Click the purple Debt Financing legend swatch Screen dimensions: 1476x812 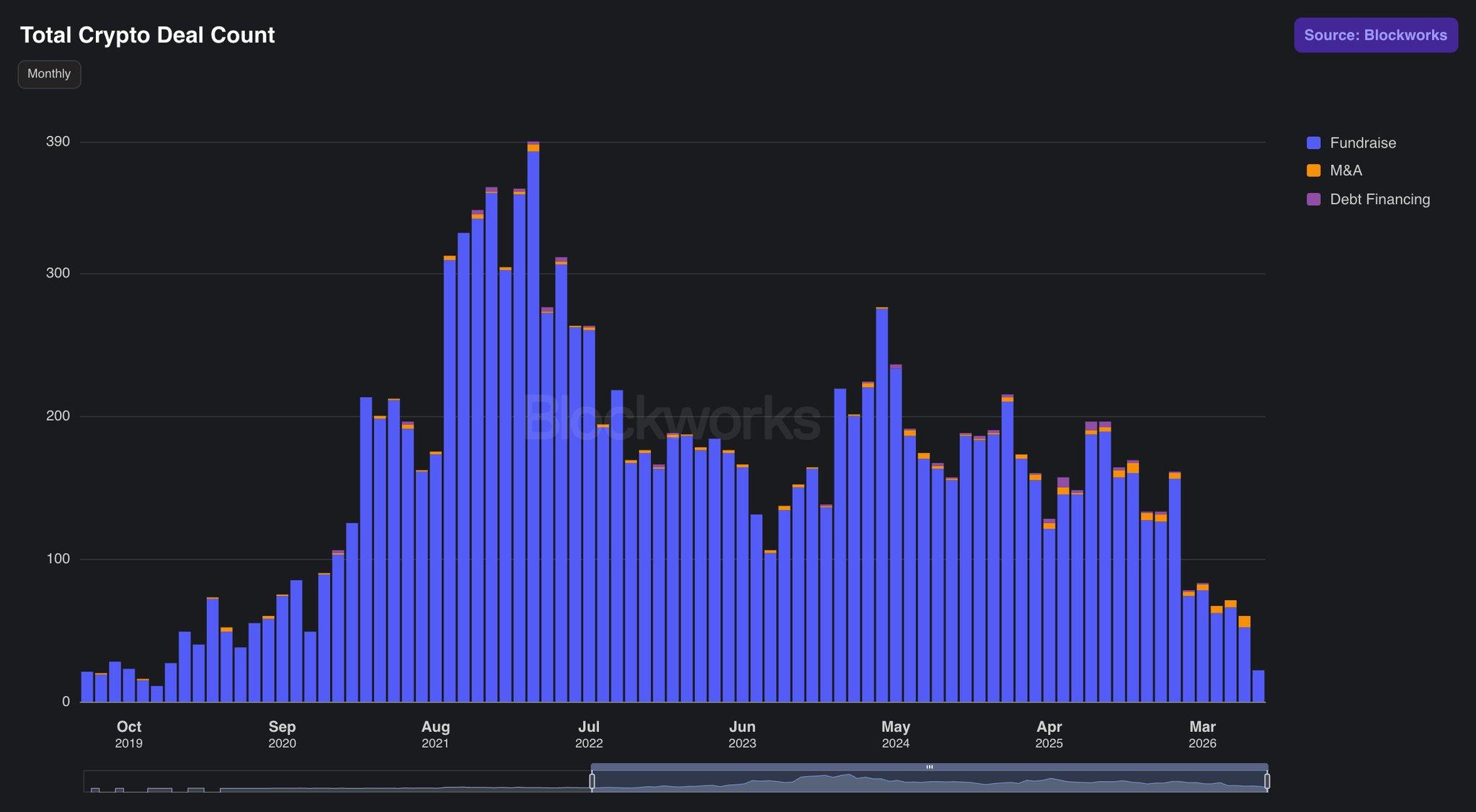pyautogui.click(x=1313, y=200)
